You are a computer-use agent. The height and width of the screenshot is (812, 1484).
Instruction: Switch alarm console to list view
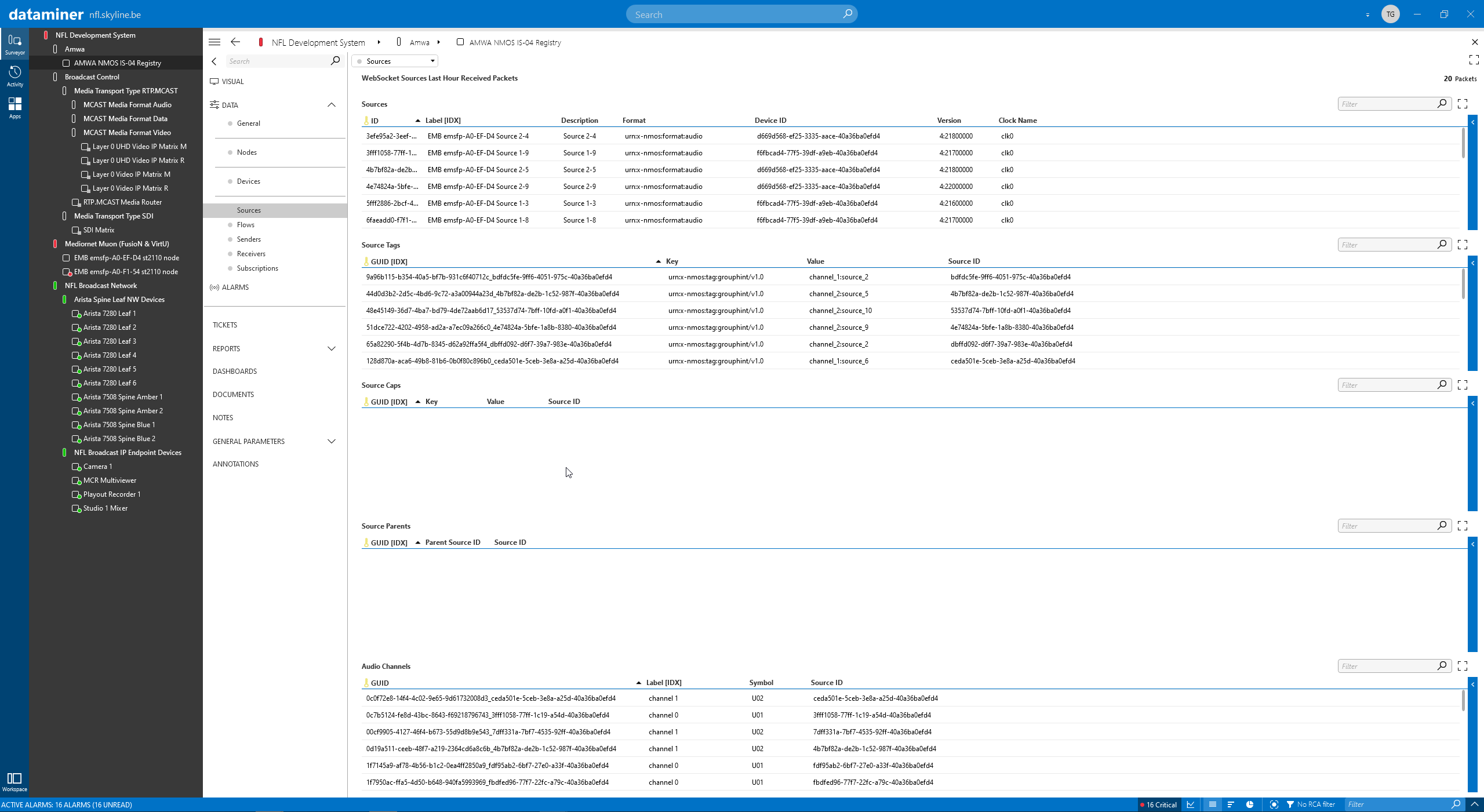[x=1212, y=804]
